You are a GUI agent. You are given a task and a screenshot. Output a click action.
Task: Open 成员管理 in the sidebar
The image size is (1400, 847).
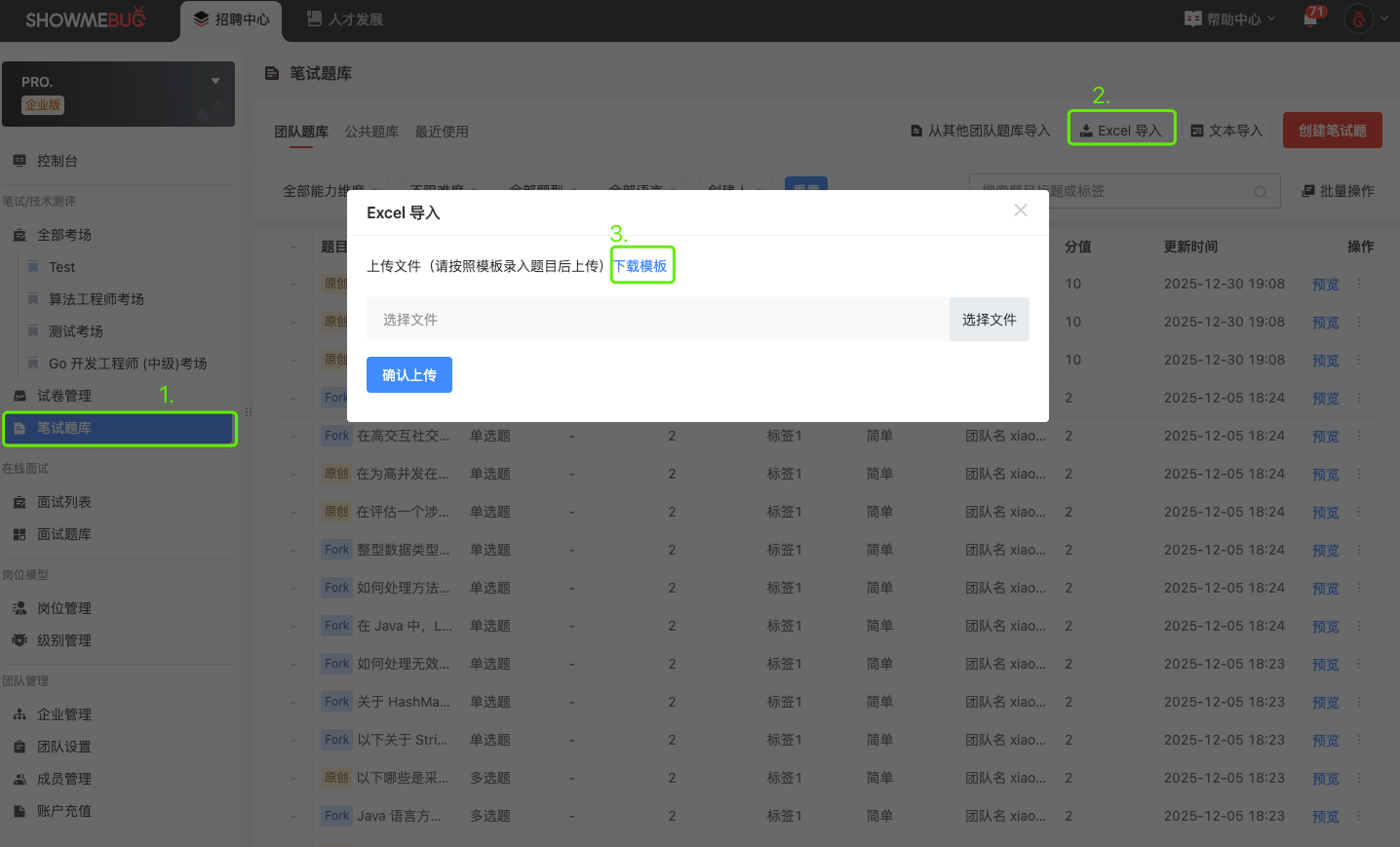tap(63, 779)
